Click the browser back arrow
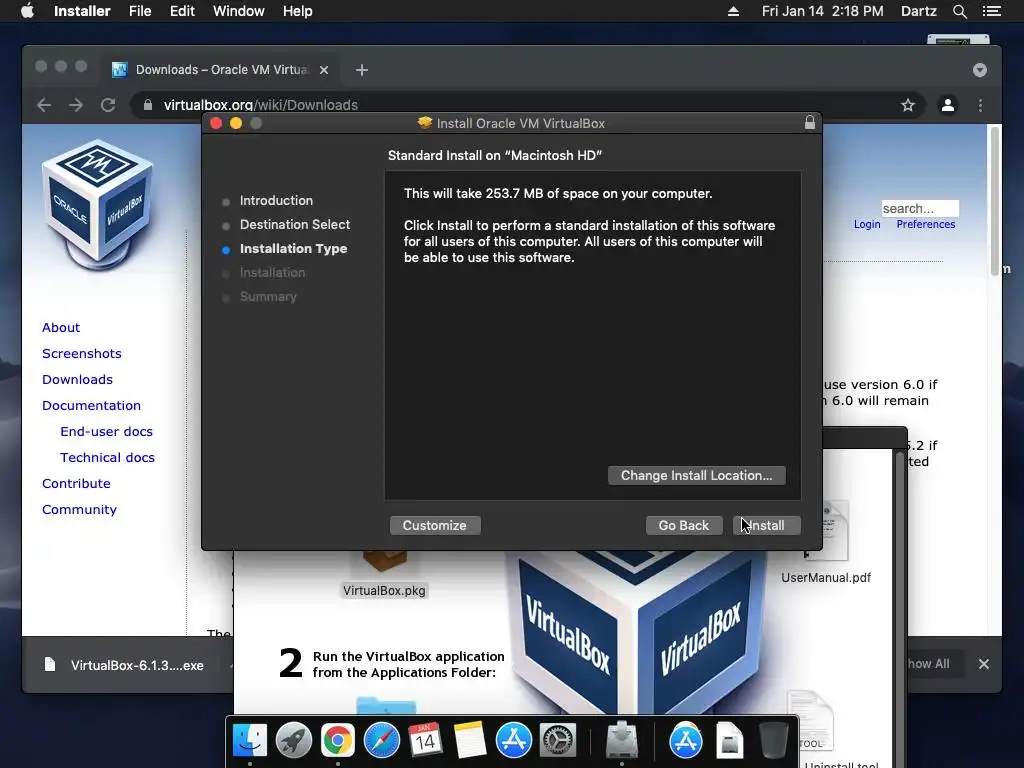 pyautogui.click(x=44, y=105)
